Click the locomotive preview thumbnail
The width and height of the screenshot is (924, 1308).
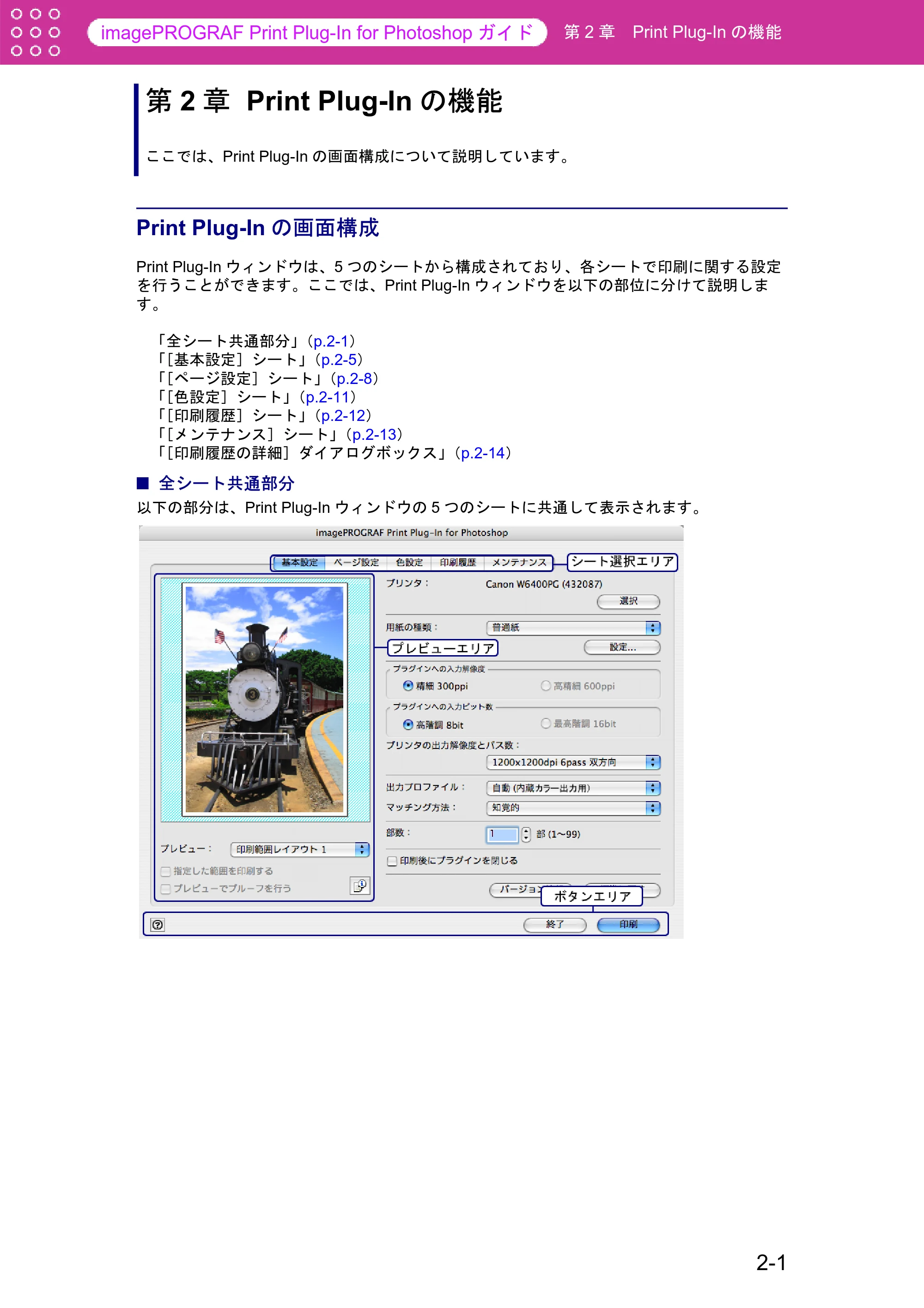point(264,700)
